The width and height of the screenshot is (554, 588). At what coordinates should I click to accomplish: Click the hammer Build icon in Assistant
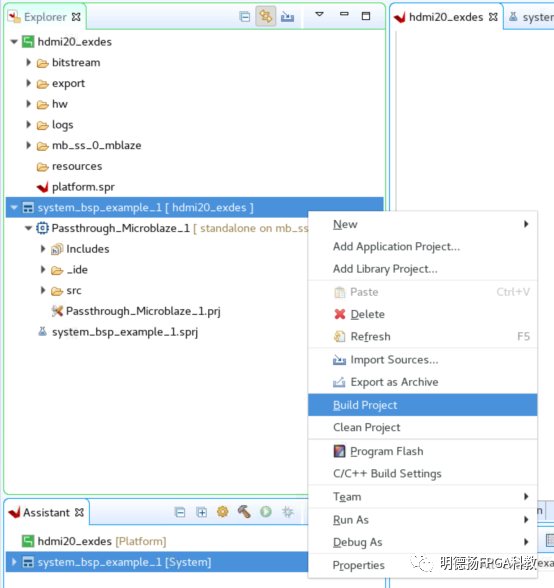(244, 512)
